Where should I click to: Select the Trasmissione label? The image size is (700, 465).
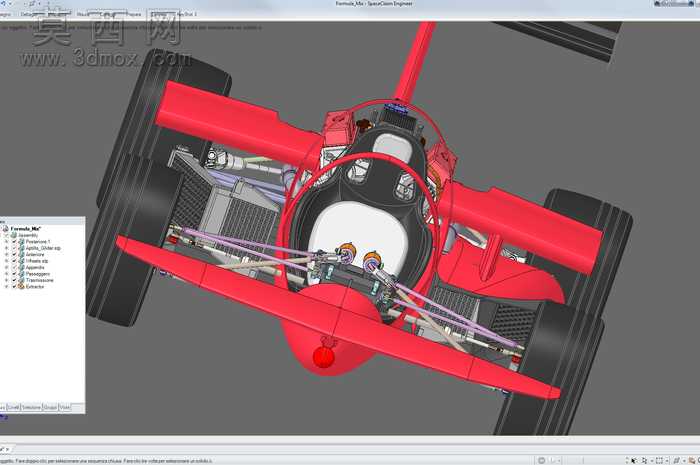point(40,280)
